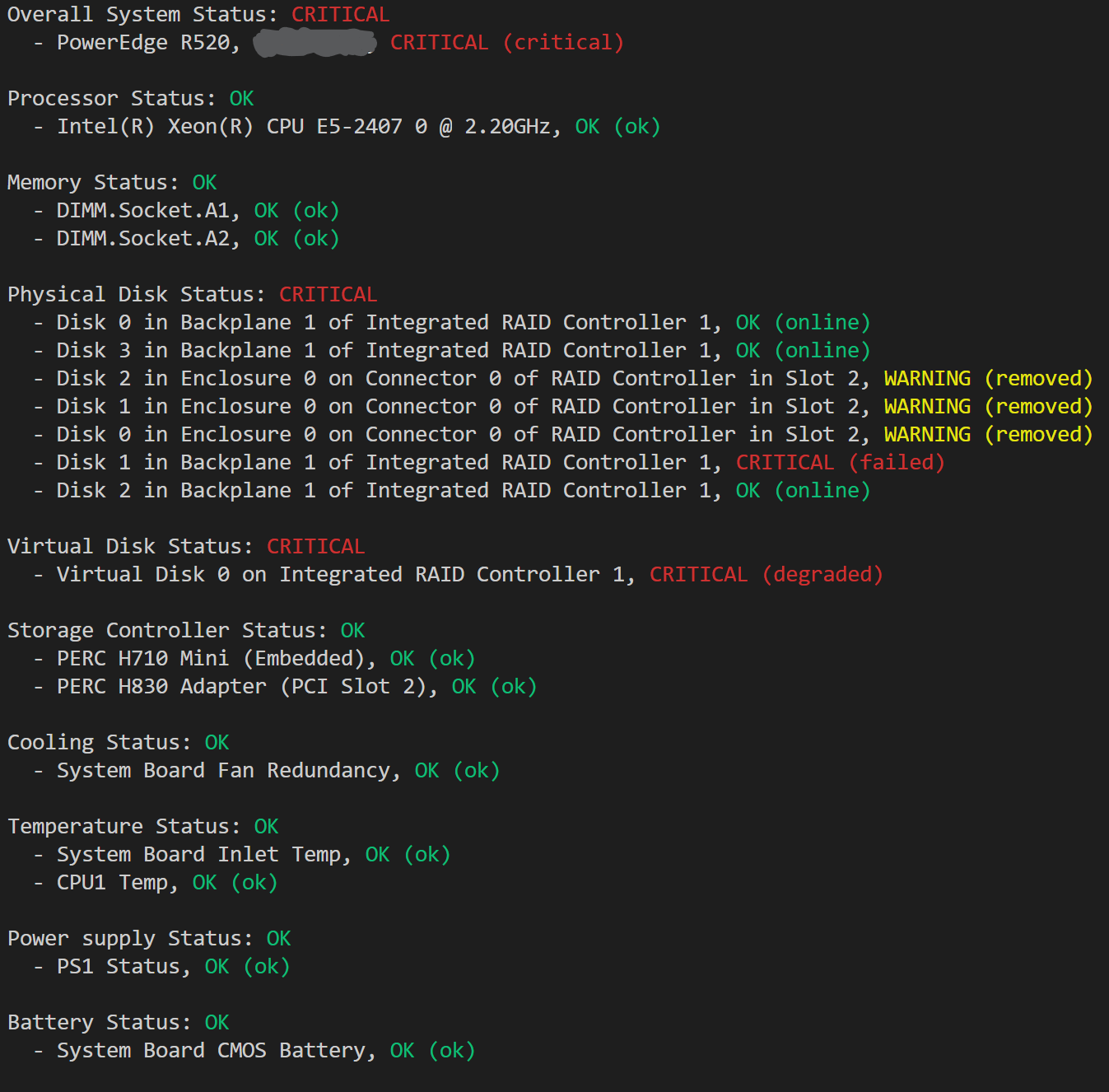Click System Board CMOS Battery entry
1109x1092 pixels.
(254, 1051)
